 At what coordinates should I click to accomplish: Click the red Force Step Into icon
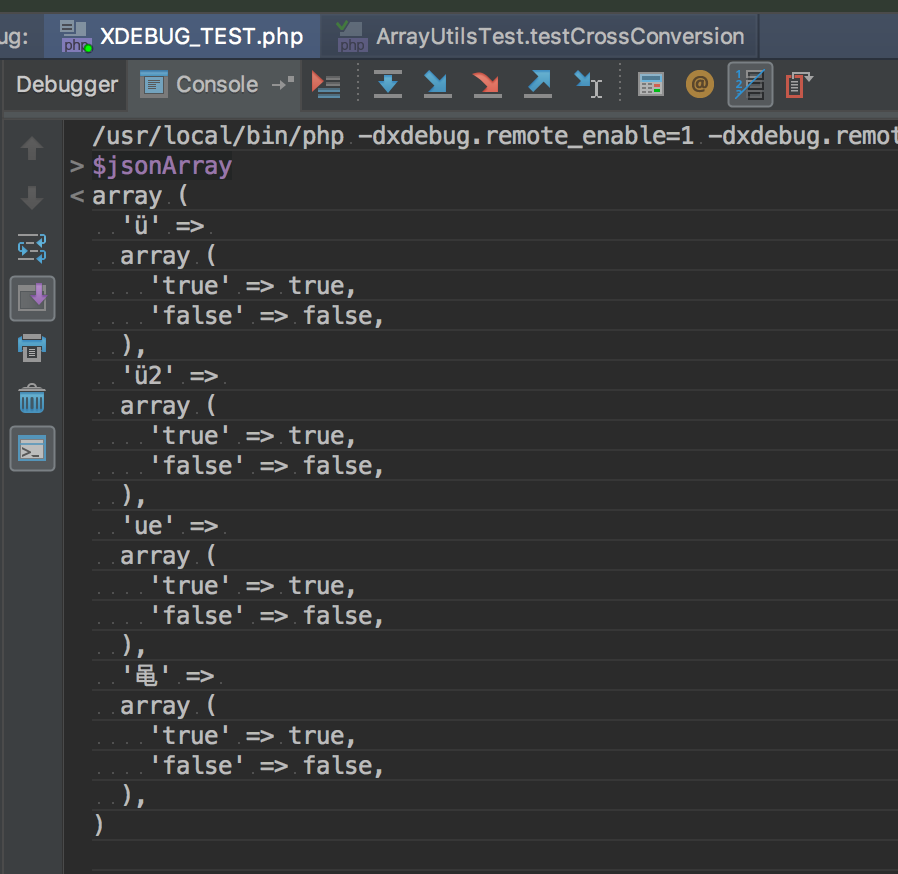pos(487,85)
